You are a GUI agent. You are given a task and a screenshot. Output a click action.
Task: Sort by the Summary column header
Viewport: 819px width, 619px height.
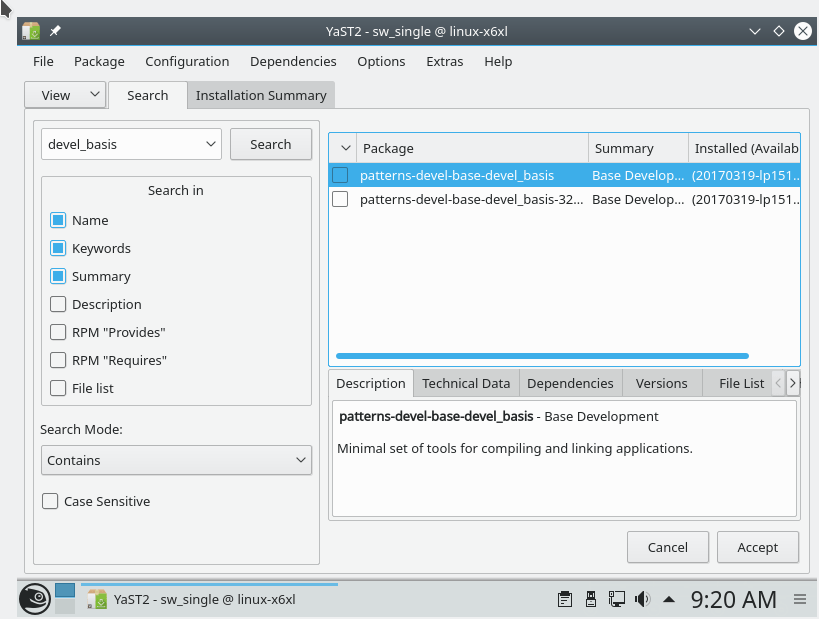click(x=638, y=148)
